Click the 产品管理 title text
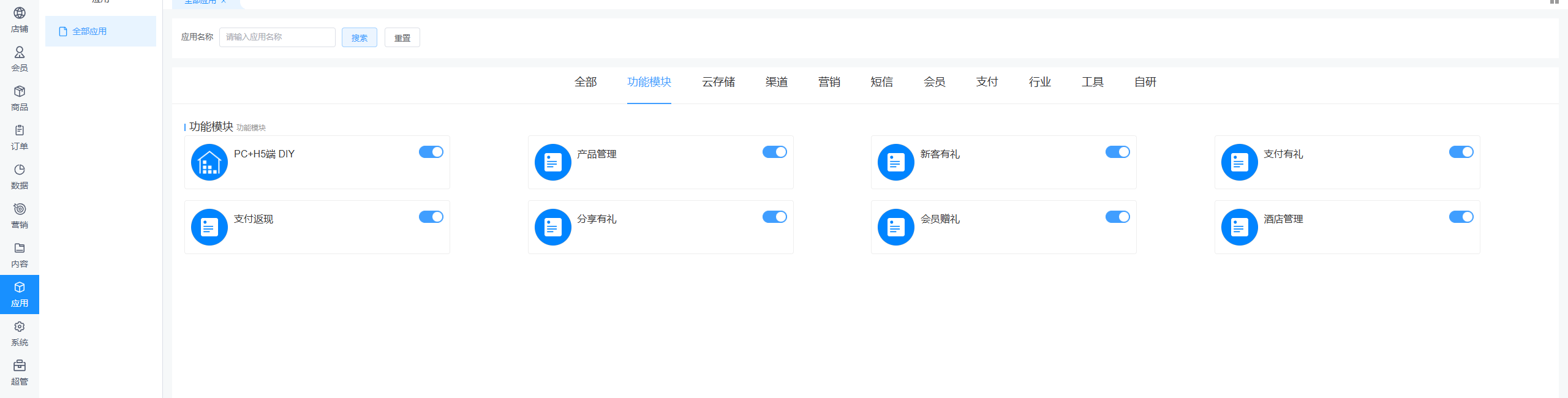Viewport: 1568px width, 398px height. [597, 154]
